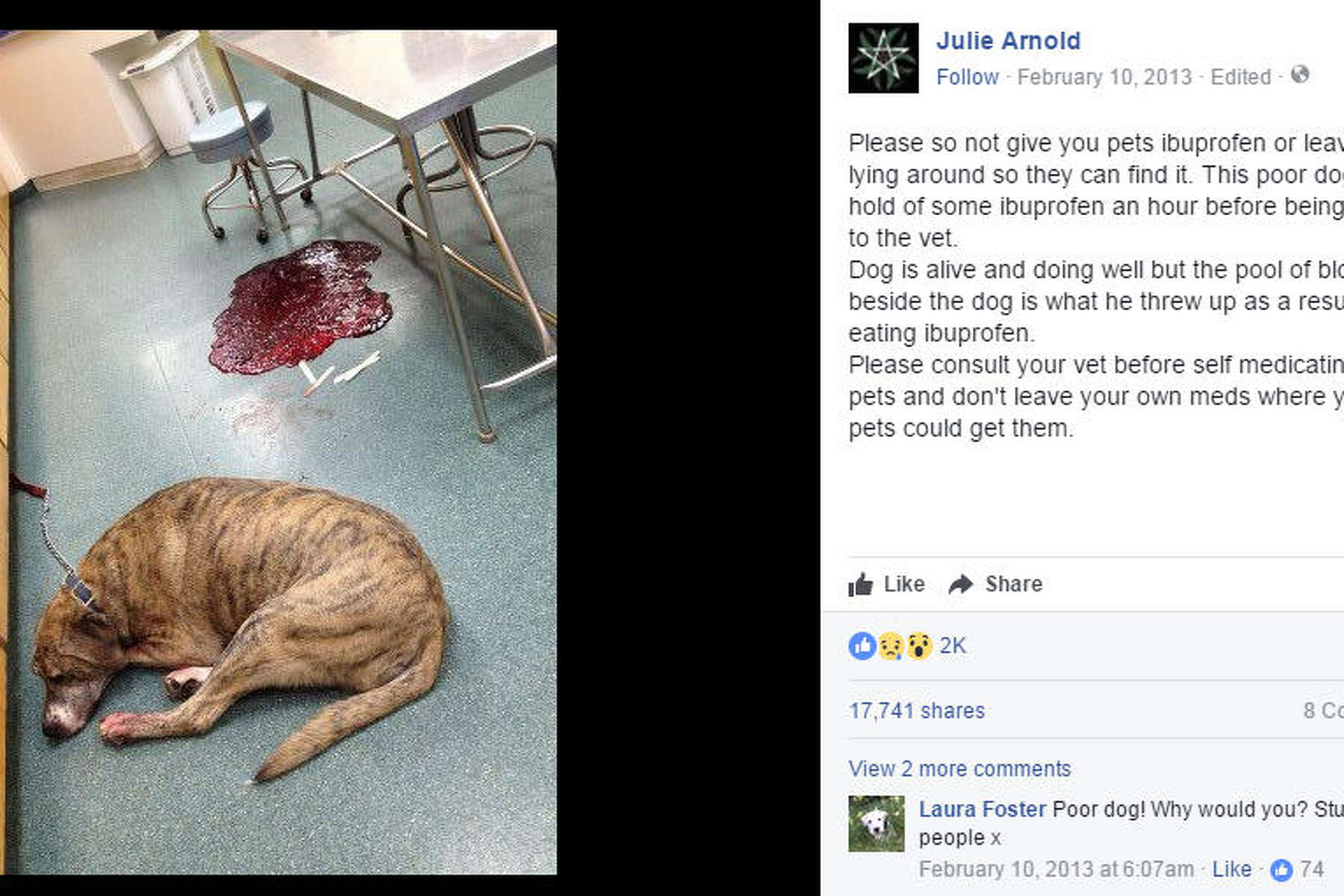Open the dog photo in viewer
The height and width of the screenshot is (896, 1344).
pyautogui.click(x=279, y=452)
